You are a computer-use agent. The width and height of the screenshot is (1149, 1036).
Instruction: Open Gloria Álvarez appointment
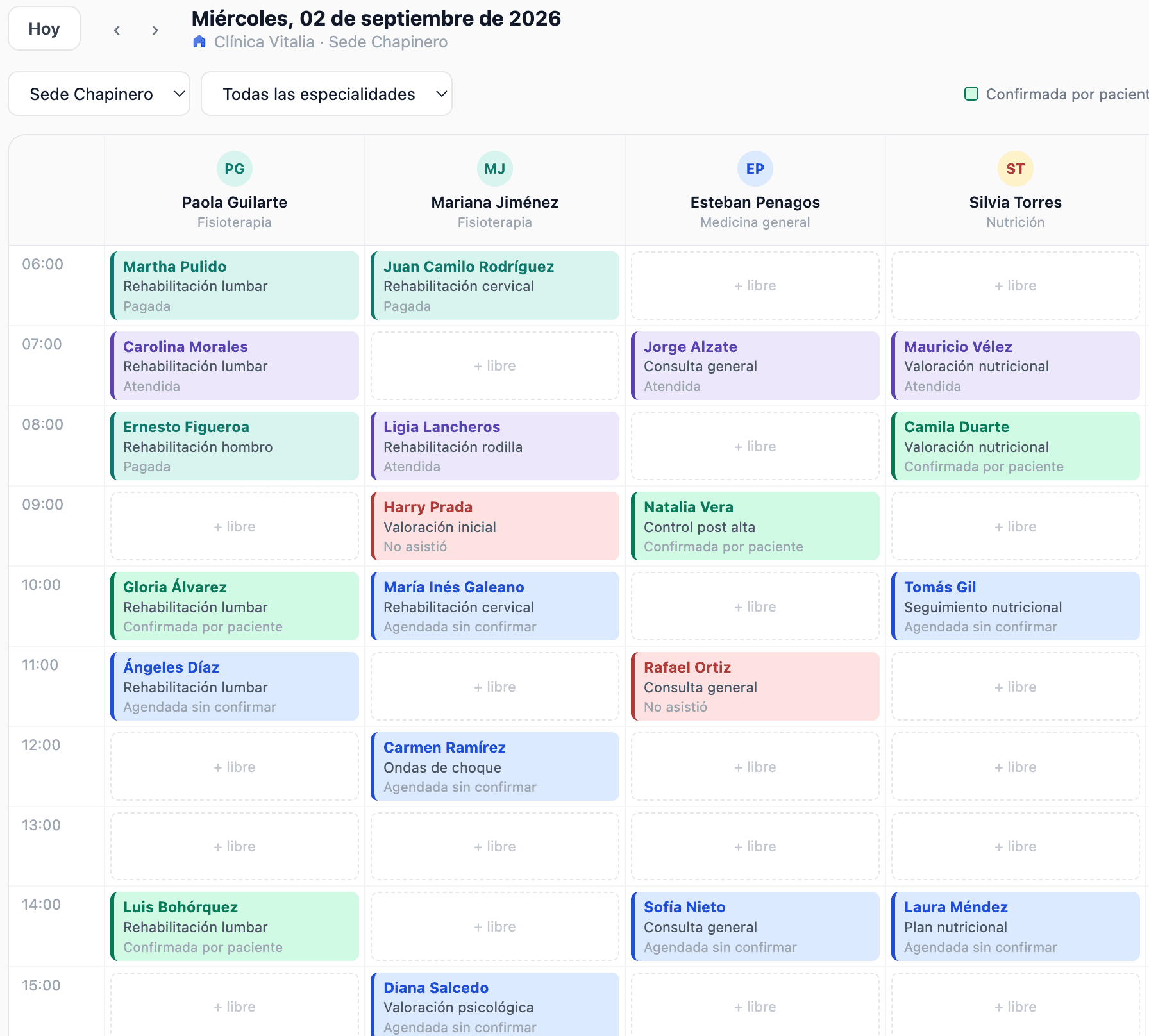235,606
